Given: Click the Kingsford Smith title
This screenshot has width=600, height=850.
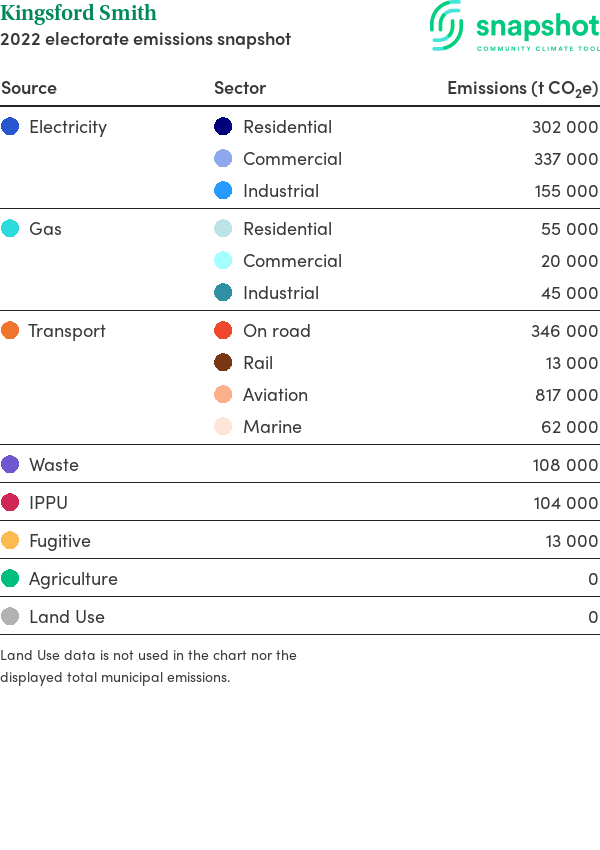Looking at the screenshot, I should click(79, 12).
